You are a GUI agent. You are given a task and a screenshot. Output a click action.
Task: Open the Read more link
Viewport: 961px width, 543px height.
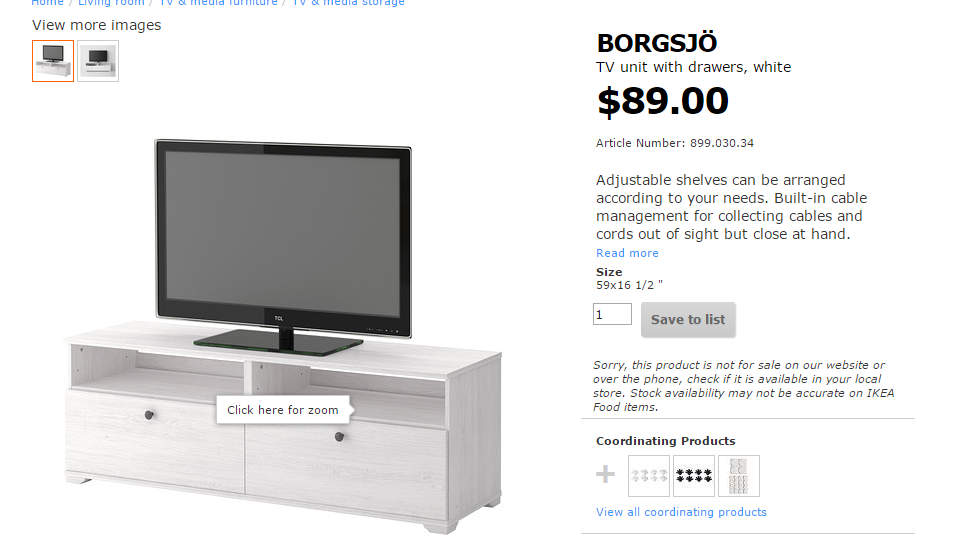627,253
